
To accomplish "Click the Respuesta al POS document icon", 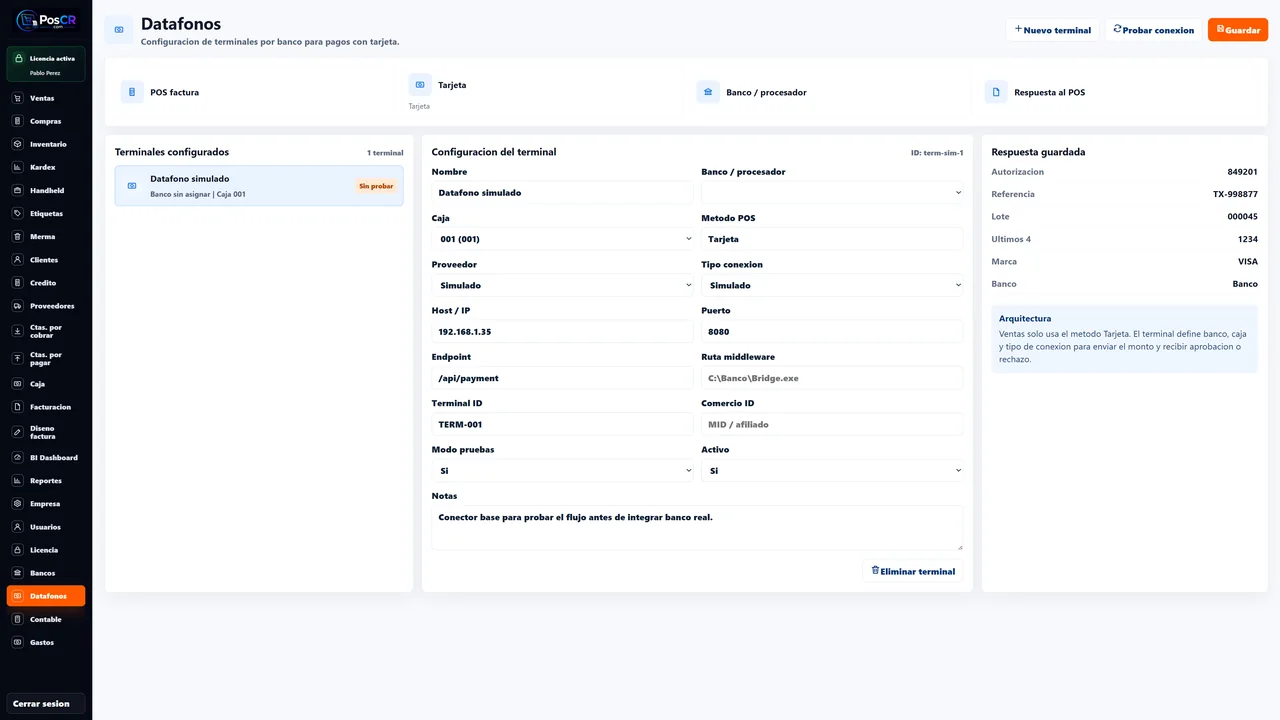I will pyautogui.click(x=996, y=92).
